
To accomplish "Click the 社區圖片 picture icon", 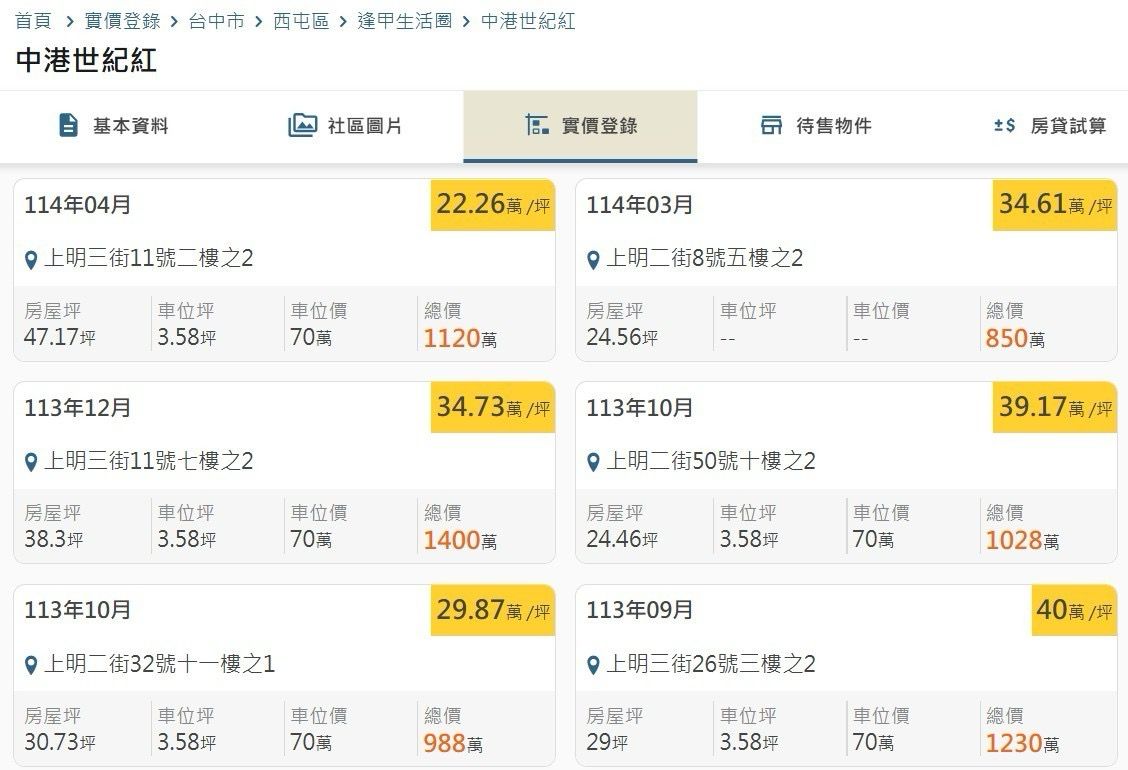I will tap(302, 125).
